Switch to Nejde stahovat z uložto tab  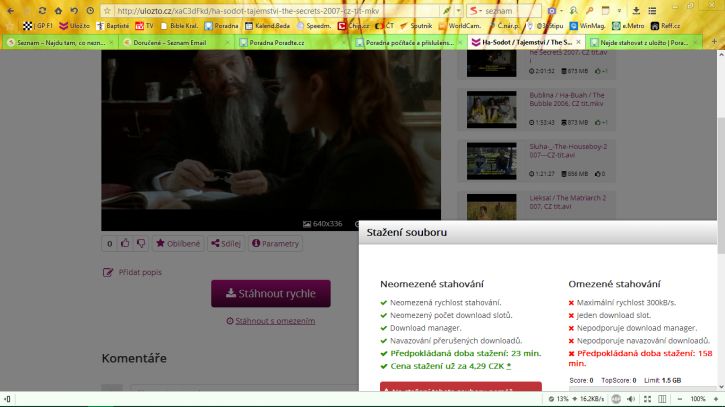click(644, 43)
